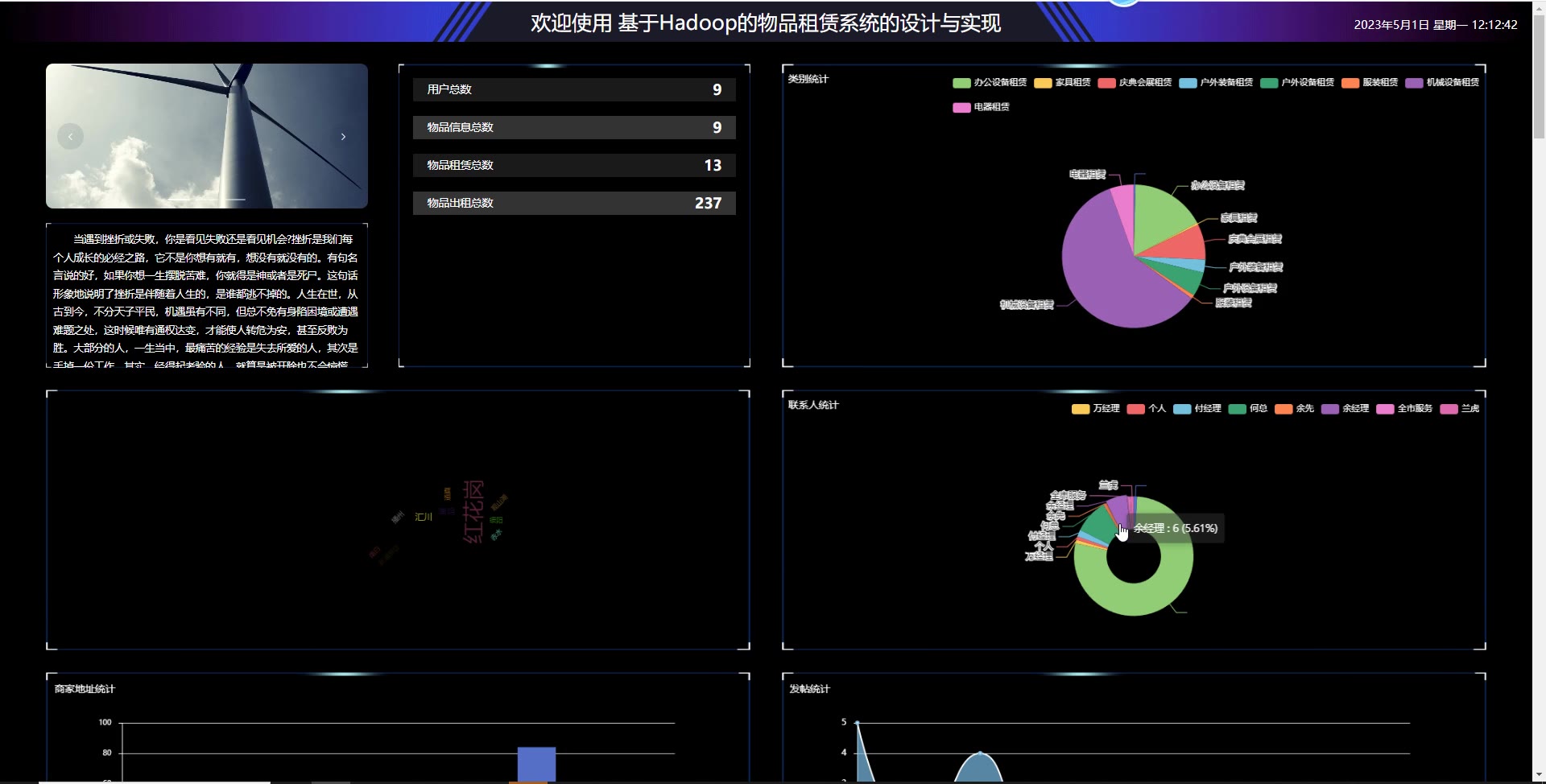Screen dimensions: 1546x784
Task: Click the 发帖统计 chart title
Action: click(809, 689)
